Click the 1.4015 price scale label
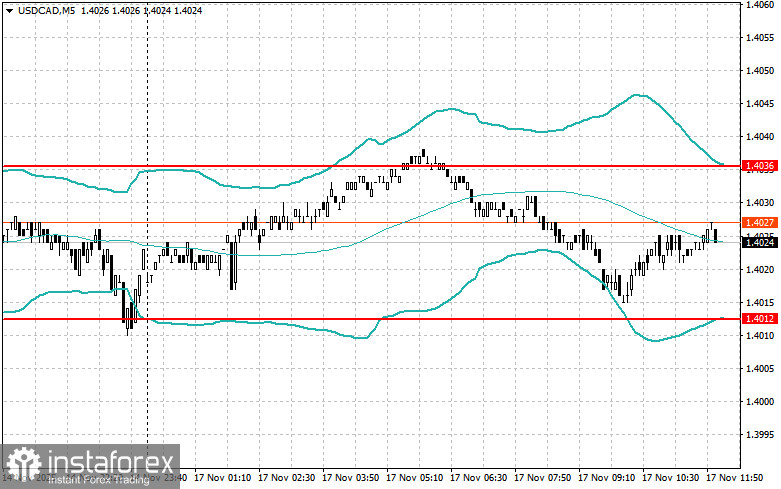781x489 pixels. (x=760, y=302)
